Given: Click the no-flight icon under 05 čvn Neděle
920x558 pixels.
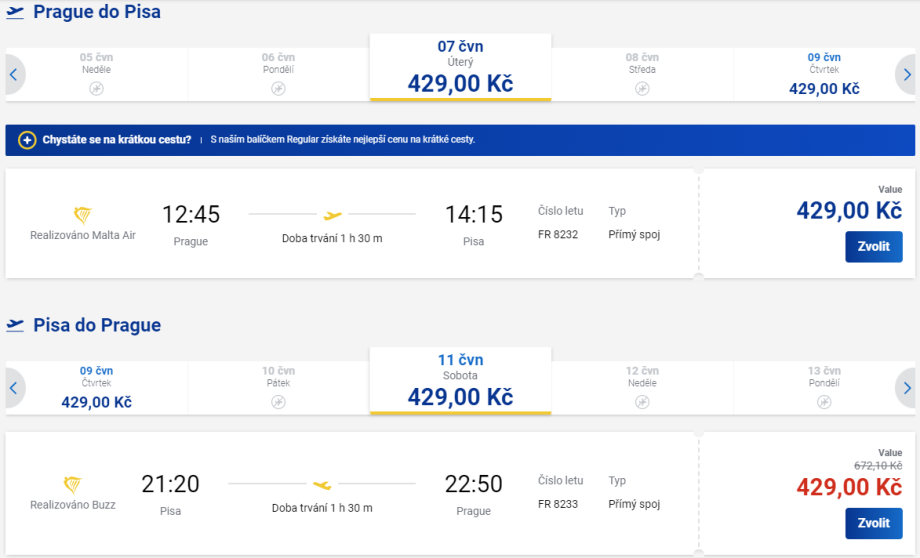Looking at the screenshot, I should 96,88.
